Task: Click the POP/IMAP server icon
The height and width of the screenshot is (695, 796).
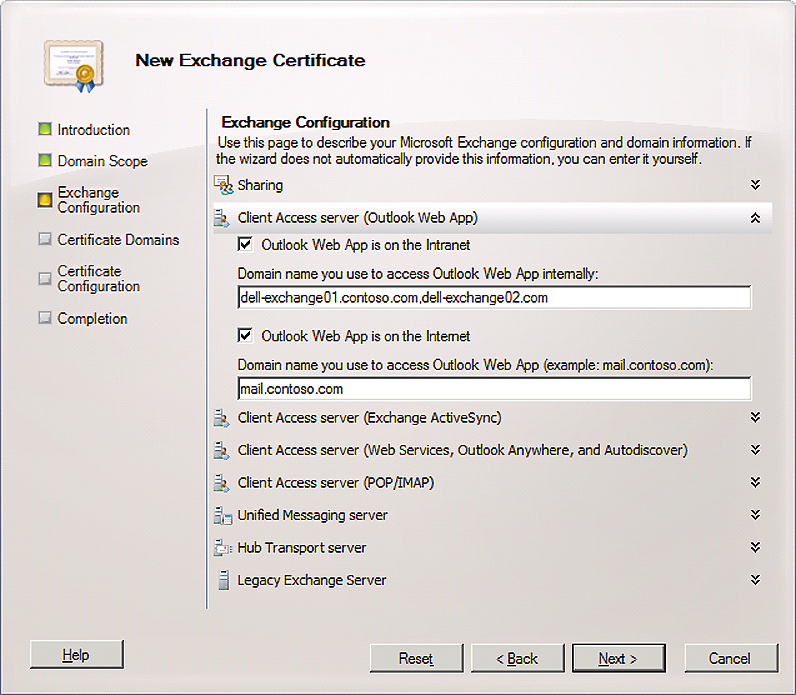Action: [222, 483]
